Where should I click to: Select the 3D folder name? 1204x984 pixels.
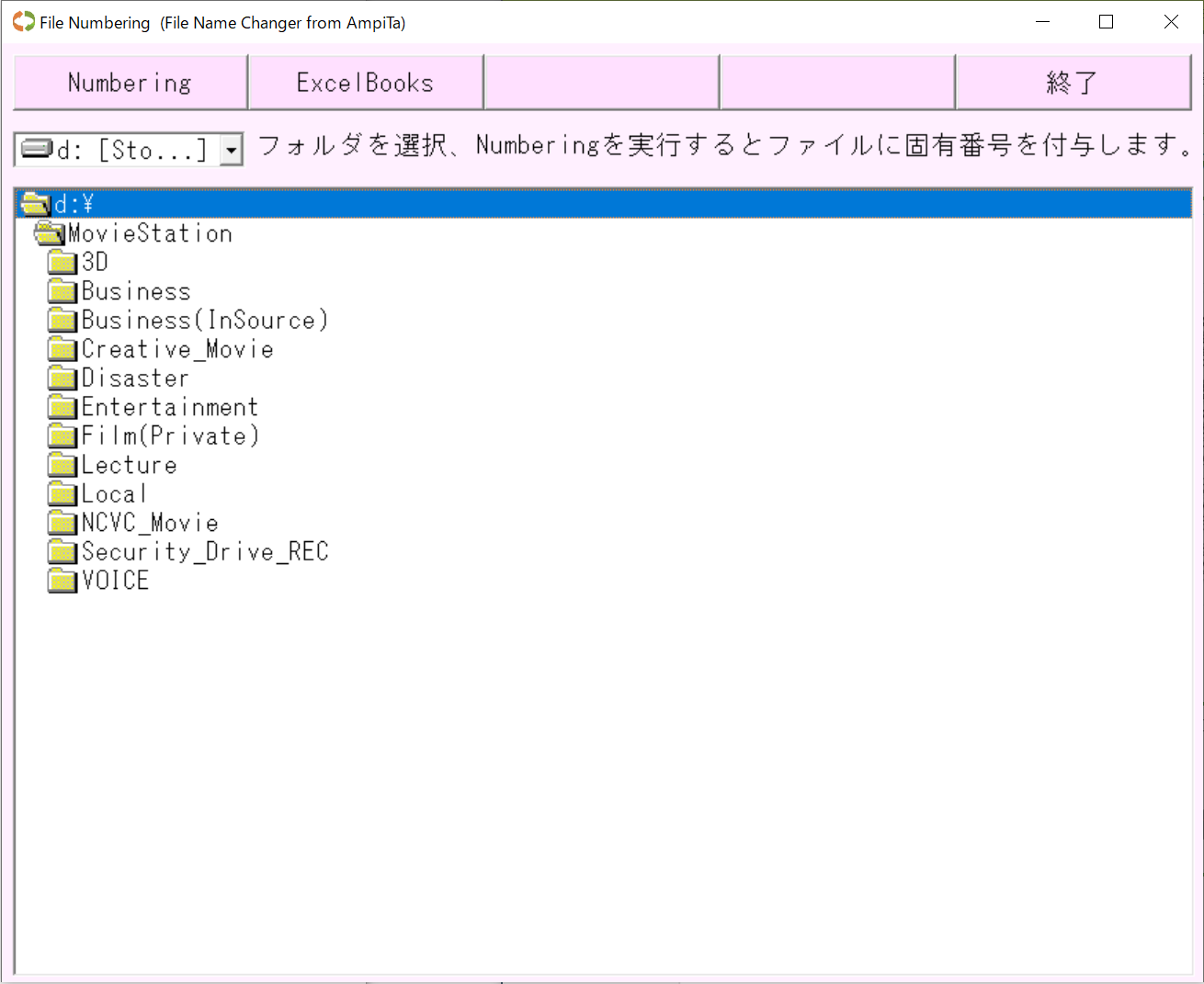(x=95, y=262)
